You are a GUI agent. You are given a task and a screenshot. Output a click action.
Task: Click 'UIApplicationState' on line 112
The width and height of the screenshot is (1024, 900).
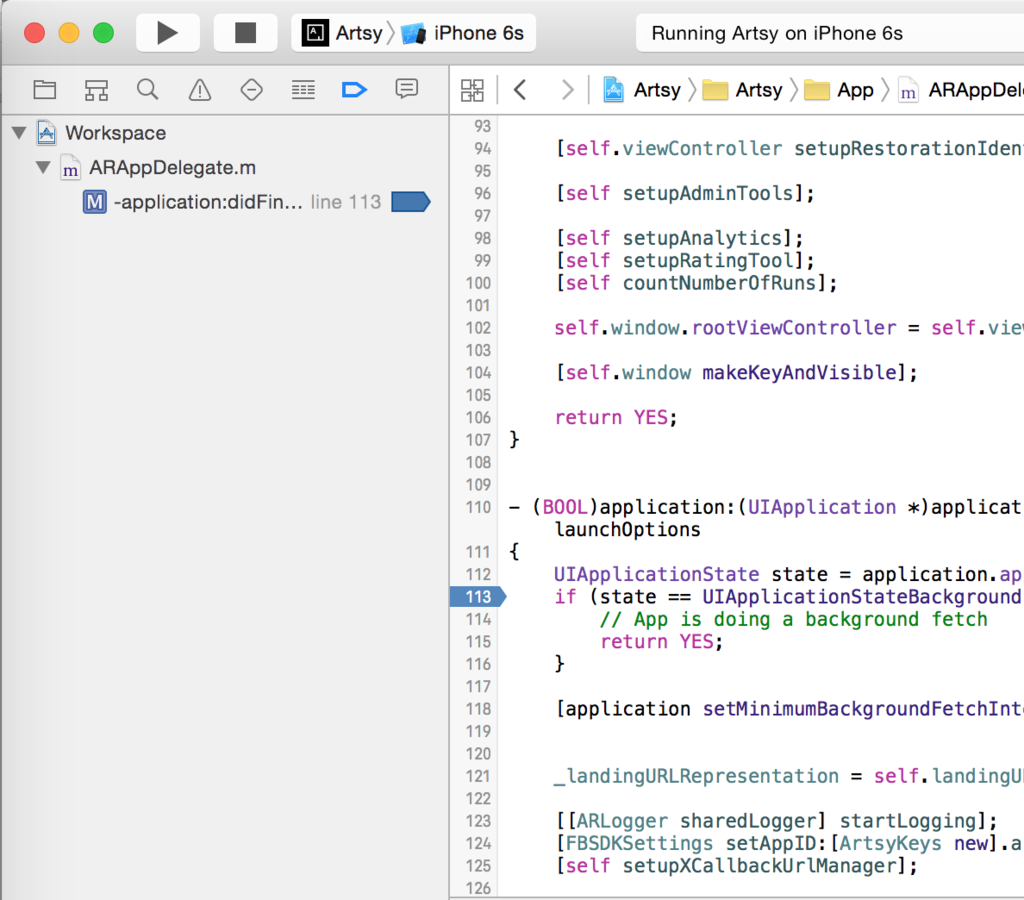pos(656,575)
